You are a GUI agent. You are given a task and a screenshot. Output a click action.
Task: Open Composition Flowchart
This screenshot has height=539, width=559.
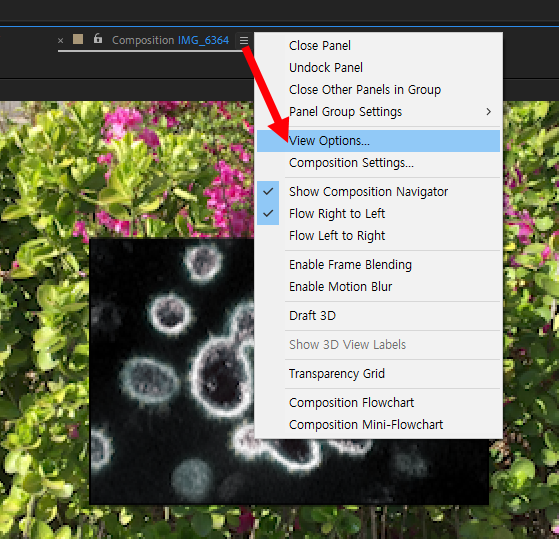tap(378, 403)
